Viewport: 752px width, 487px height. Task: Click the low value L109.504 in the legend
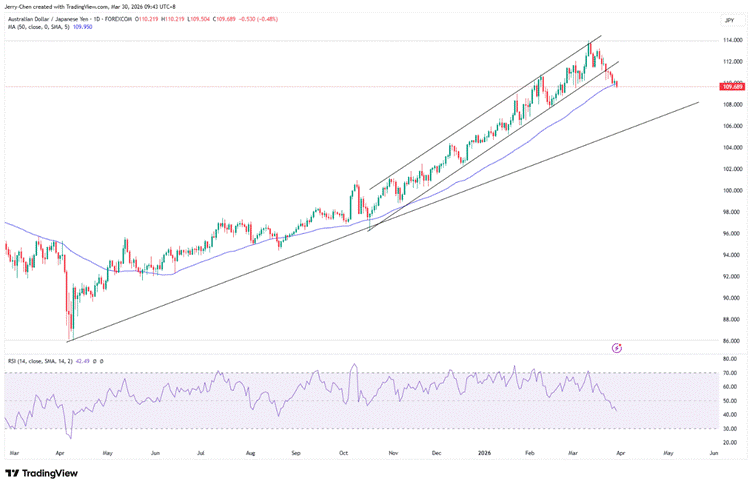pos(199,19)
